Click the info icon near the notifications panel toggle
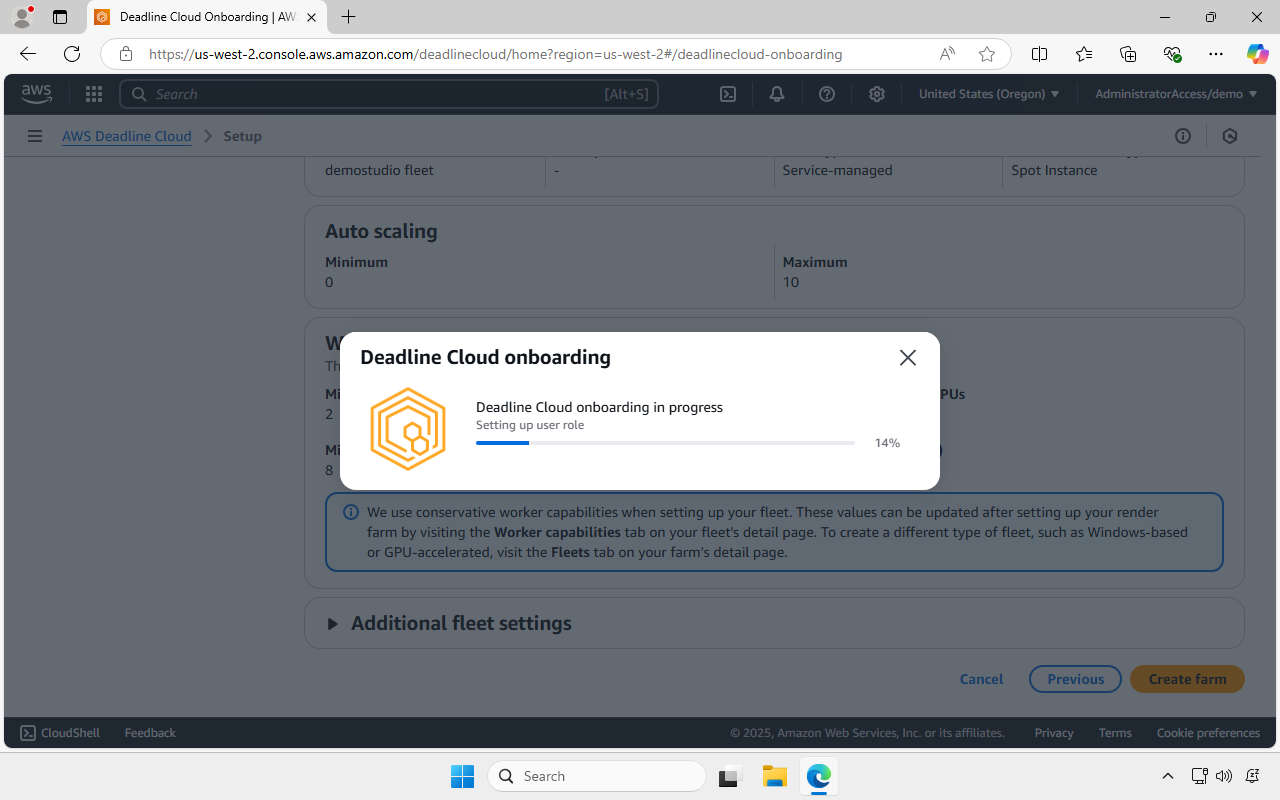 click(x=1183, y=135)
